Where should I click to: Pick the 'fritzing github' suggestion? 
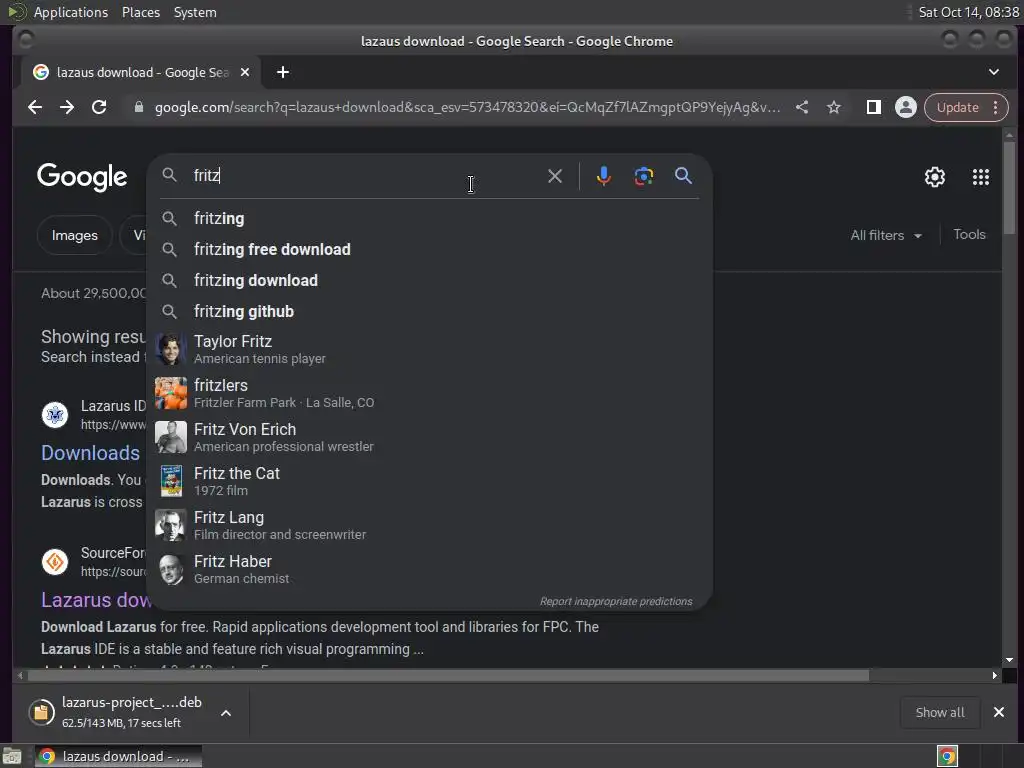click(x=429, y=312)
